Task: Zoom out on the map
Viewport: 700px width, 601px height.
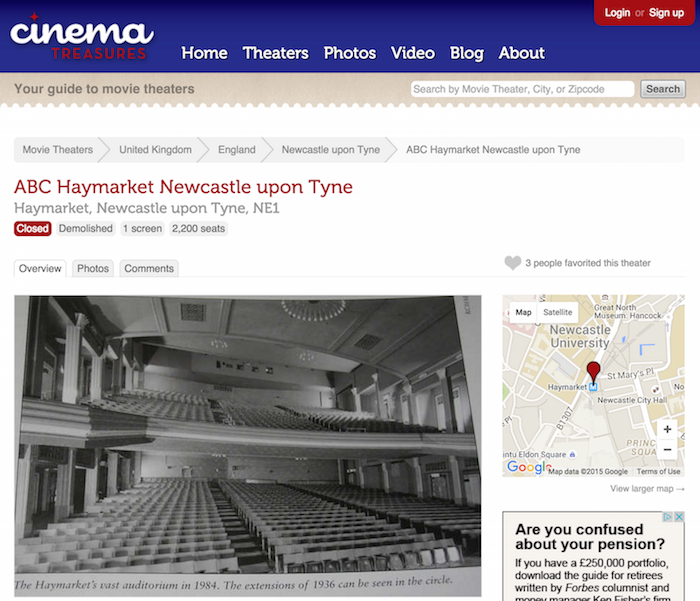Action: tap(667, 450)
